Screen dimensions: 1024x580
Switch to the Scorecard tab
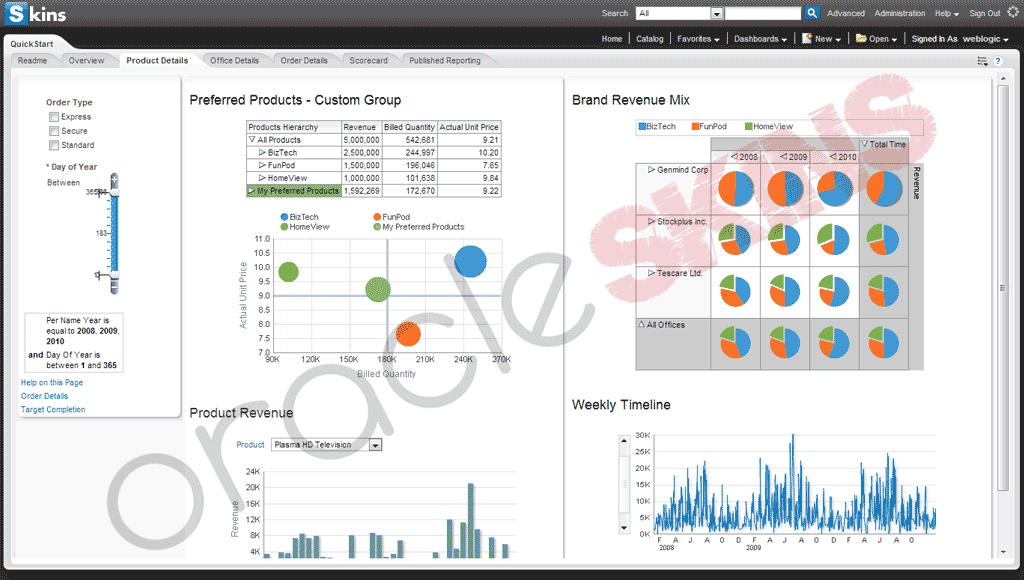368,61
